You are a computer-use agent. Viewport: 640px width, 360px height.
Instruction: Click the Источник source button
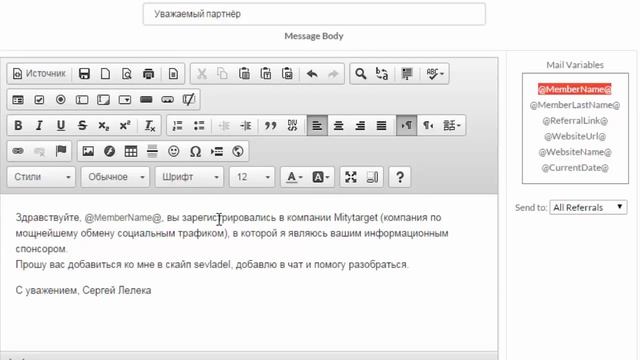39,74
